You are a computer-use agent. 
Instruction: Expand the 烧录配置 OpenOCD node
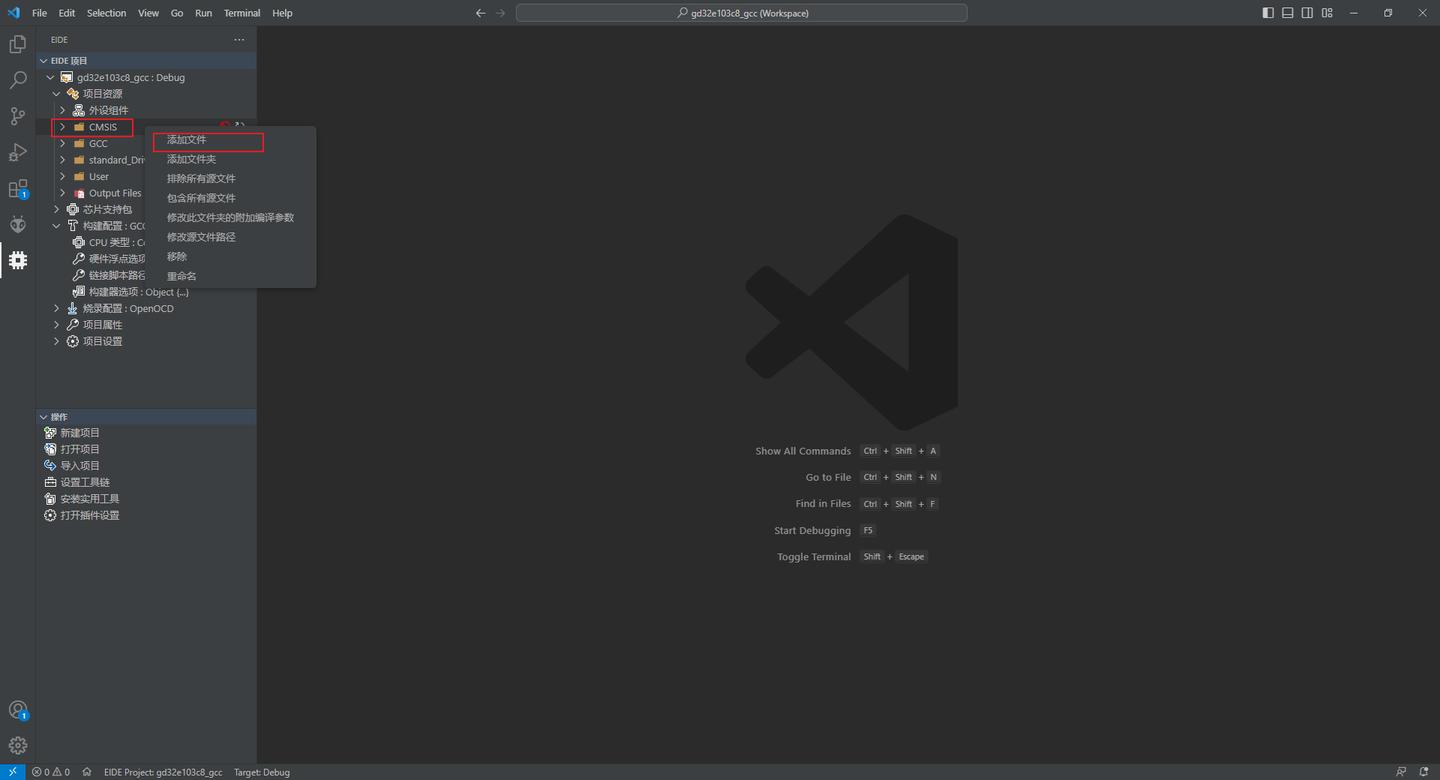click(56, 308)
